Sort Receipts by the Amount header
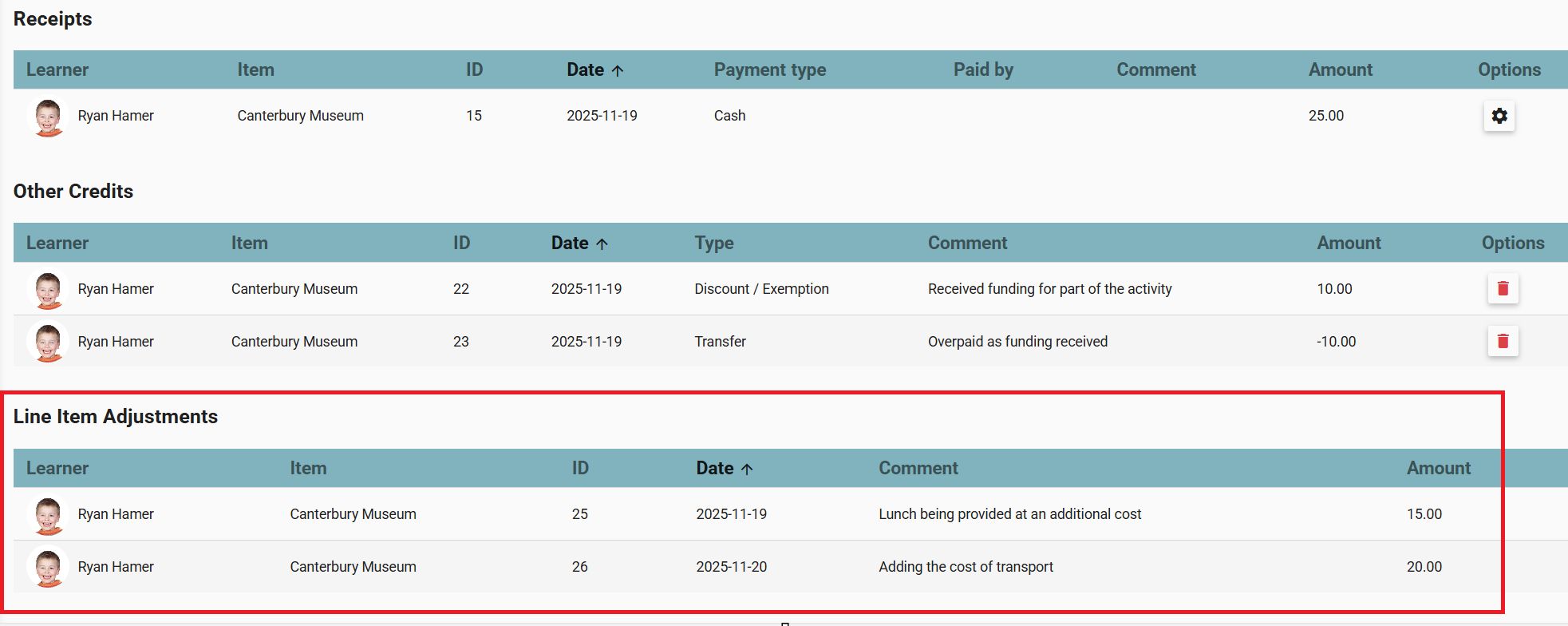1568x626 pixels. click(x=1340, y=70)
